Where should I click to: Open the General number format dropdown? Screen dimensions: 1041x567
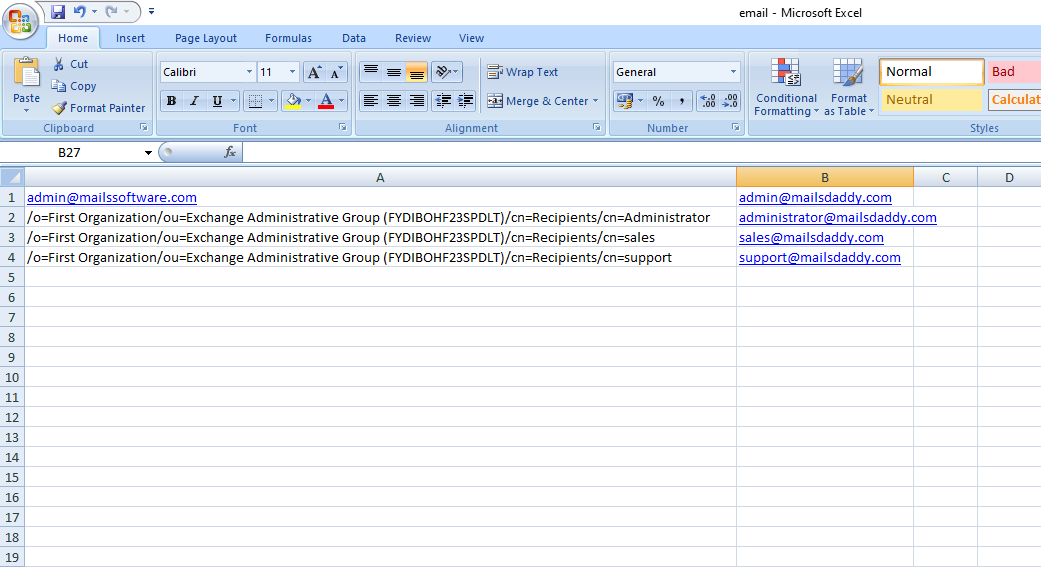(x=733, y=72)
